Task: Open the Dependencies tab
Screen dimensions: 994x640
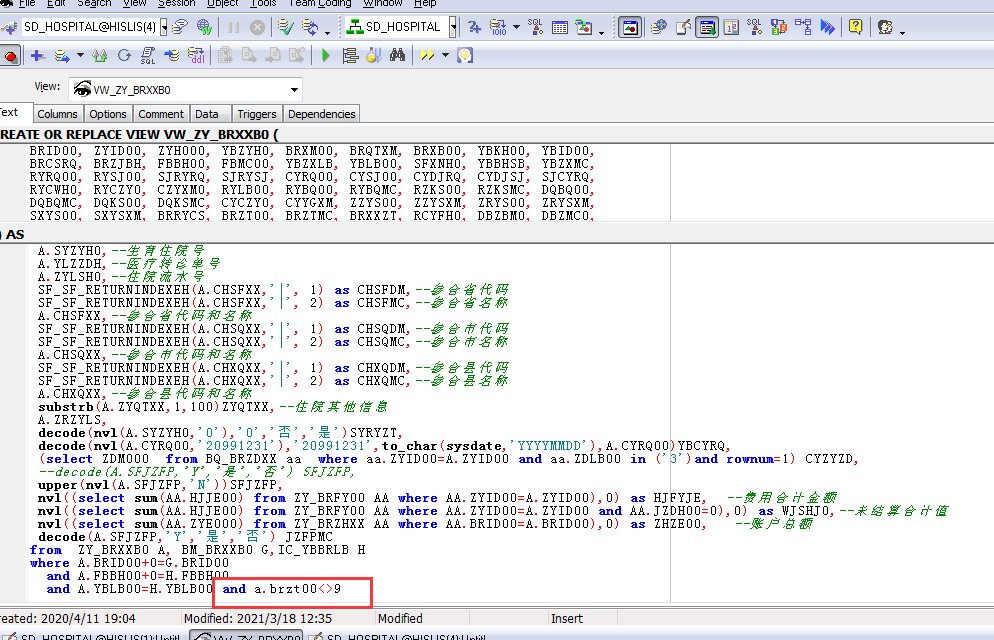Action: click(x=321, y=114)
